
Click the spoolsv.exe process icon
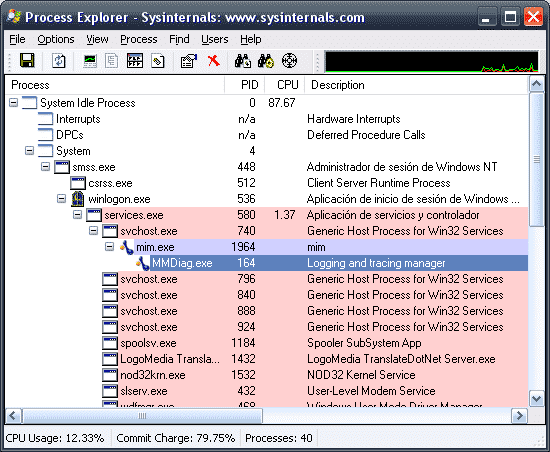click(110, 343)
